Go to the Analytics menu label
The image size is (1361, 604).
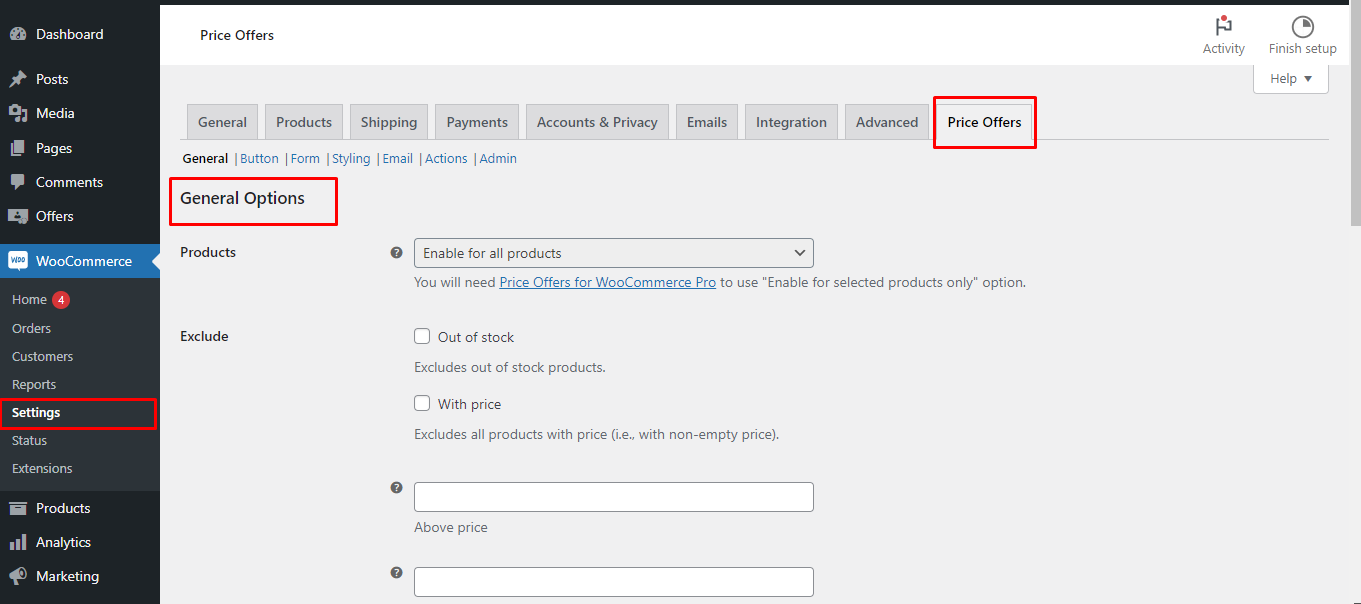[63, 542]
